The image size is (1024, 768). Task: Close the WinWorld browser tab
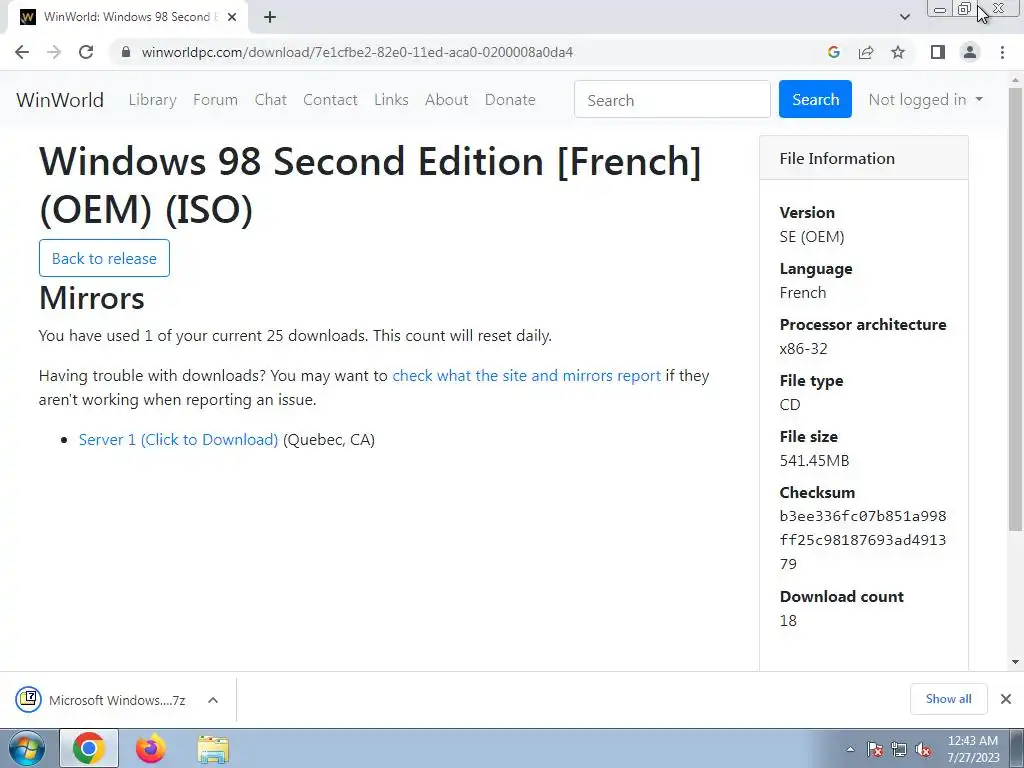coord(232,17)
